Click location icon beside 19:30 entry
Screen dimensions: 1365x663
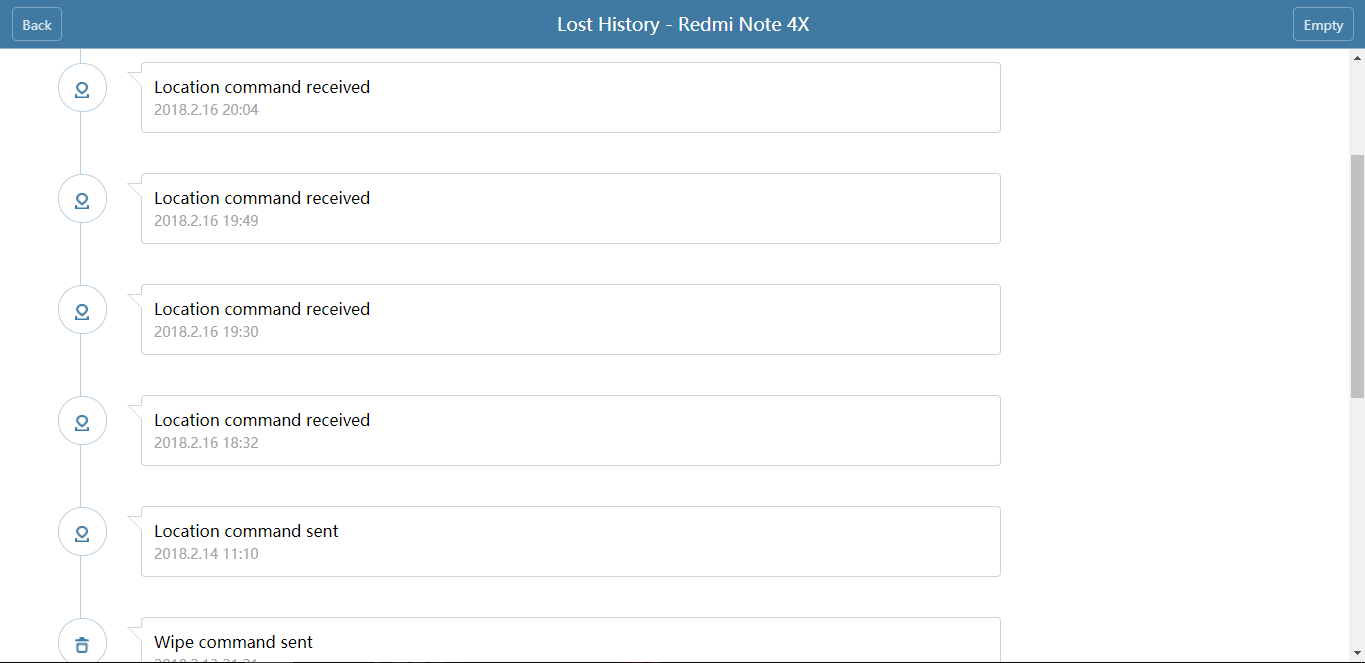tap(82, 311)
